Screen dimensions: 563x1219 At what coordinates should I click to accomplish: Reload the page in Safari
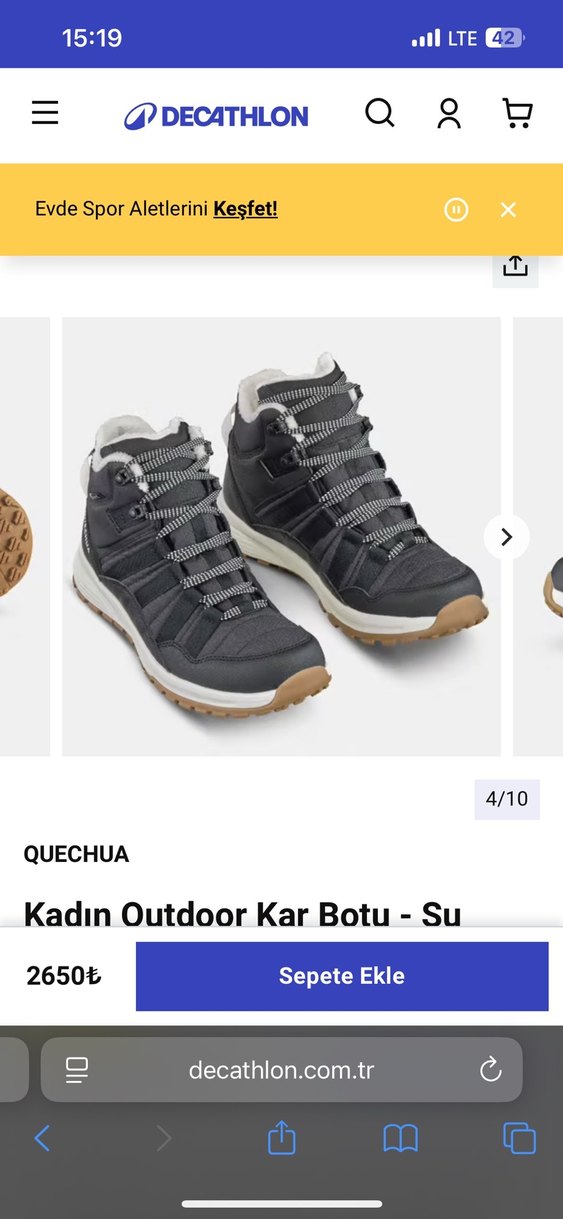pos(490,1070)
